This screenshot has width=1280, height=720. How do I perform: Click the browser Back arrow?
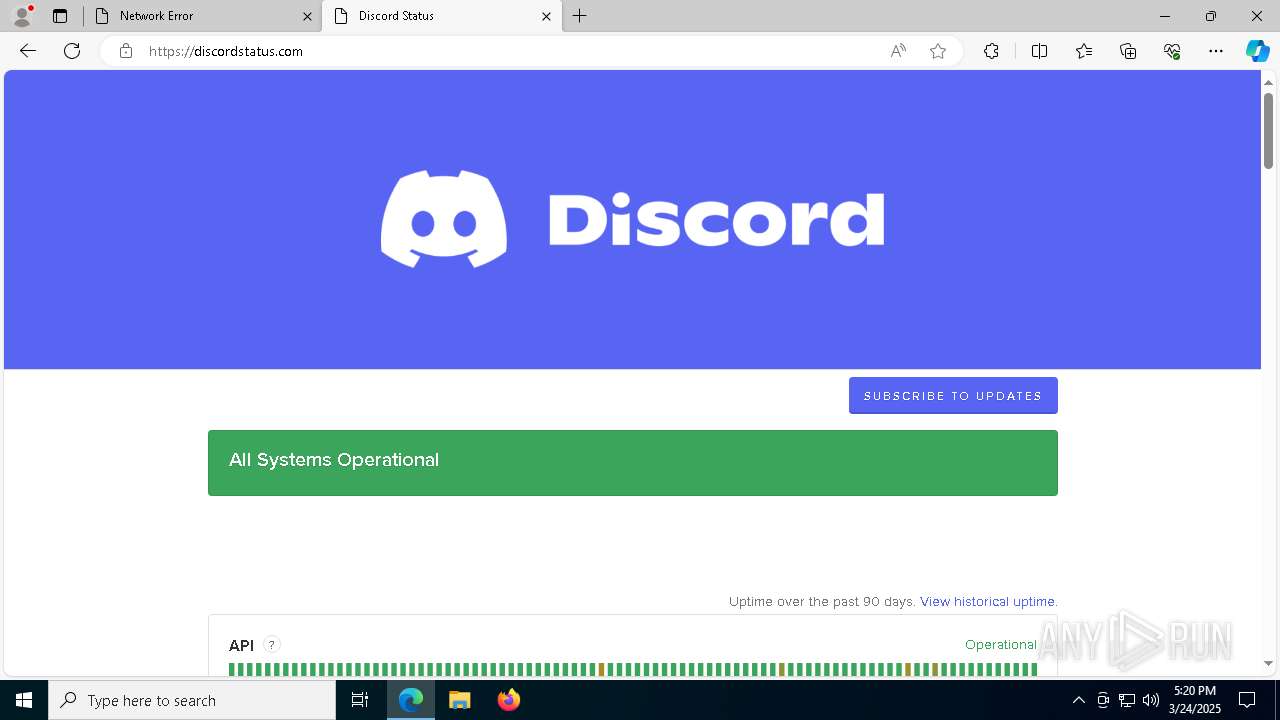[x=28, y=51]
